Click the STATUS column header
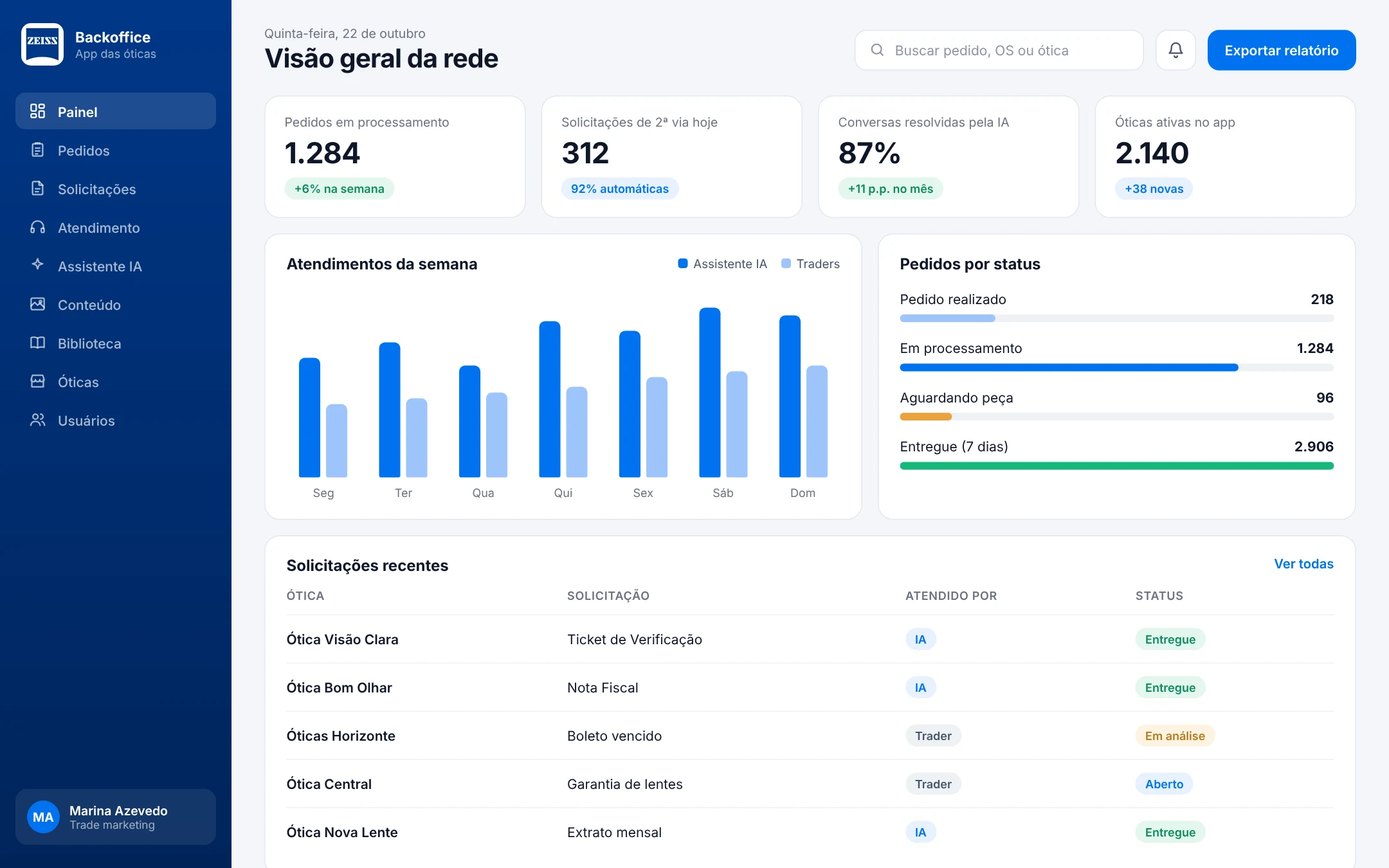The width and height of the screenshot is (1389, 868). 1159,595
